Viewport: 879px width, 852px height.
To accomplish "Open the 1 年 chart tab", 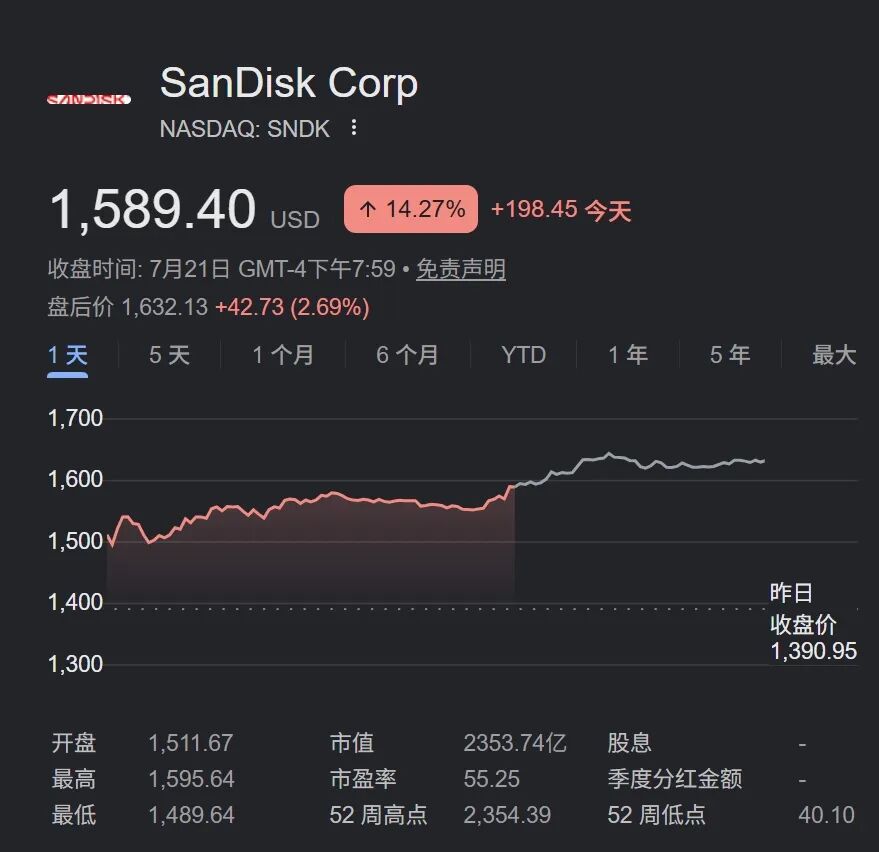I will (628, 355).
